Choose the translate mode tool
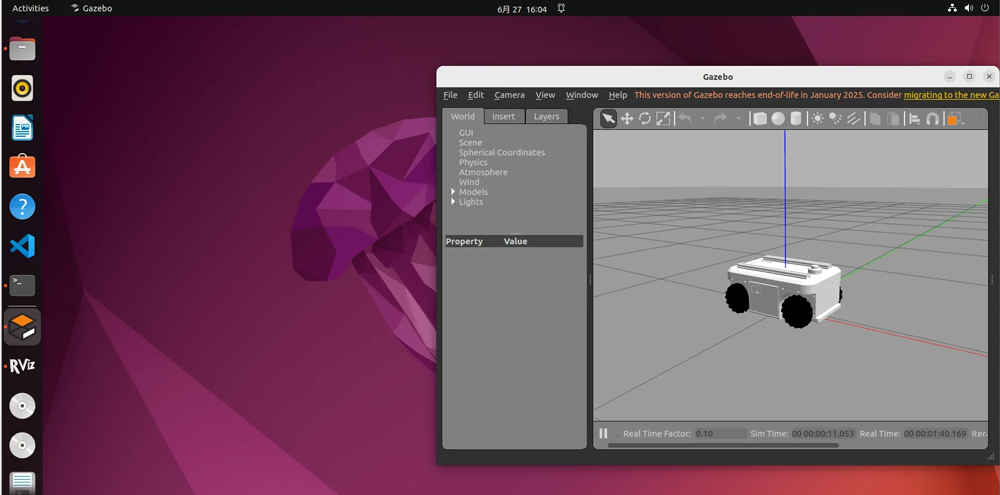Viewport: 1000px width, 495px height. click(x=627, y=119)
